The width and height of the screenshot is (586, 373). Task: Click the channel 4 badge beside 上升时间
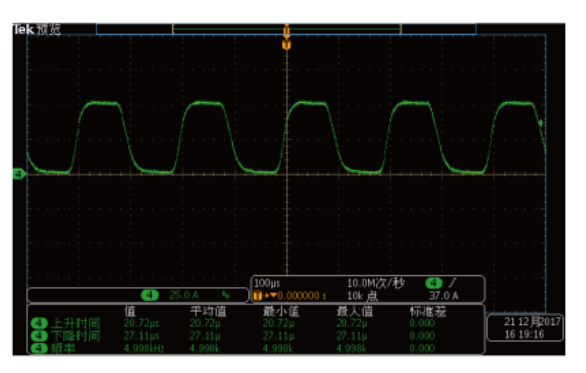39,323
